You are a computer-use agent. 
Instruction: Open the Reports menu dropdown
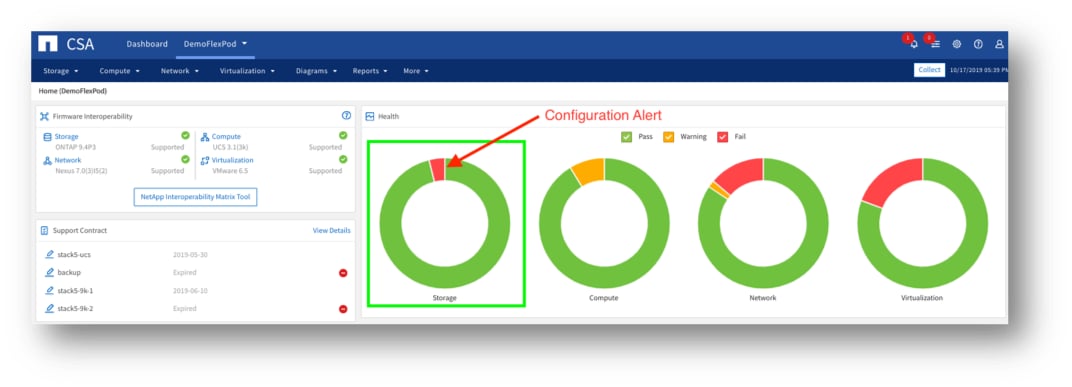(x=370, y=70)
